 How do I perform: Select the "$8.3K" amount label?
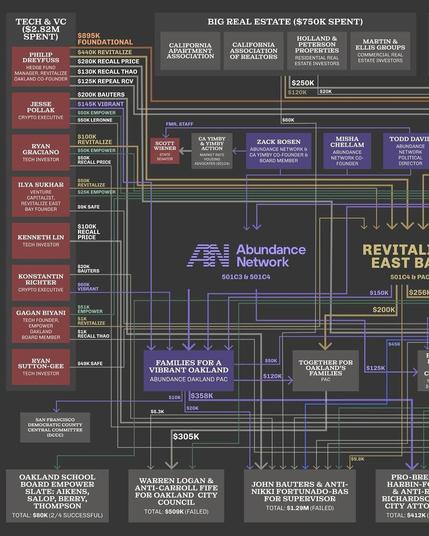[157, 412]
